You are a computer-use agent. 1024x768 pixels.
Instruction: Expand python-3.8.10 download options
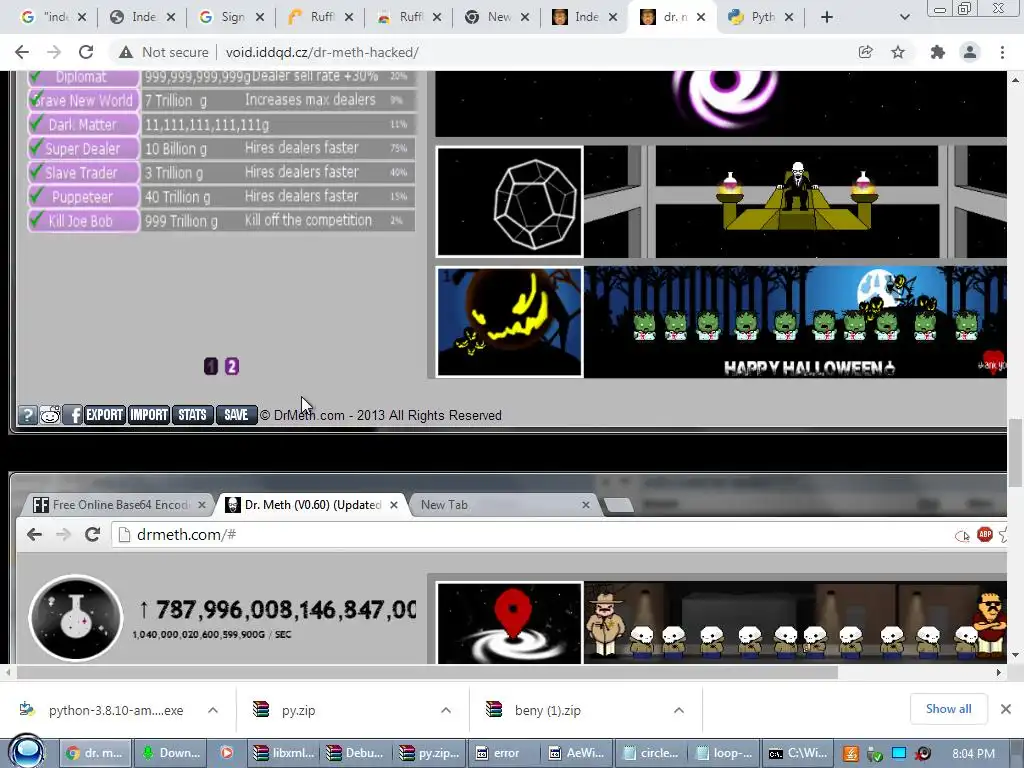coord(213,710)
